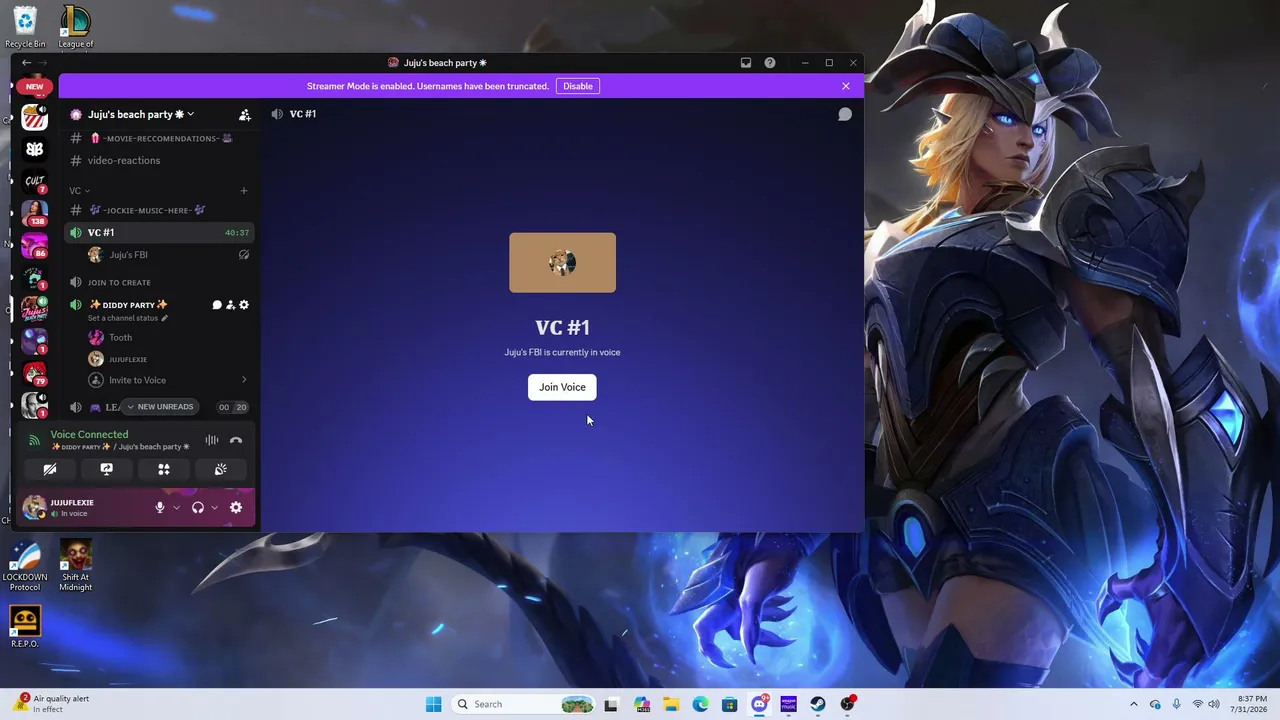Open Discord help icon in title bar
This screenshot has width=1280, height=720.
(x=770, y=63)
